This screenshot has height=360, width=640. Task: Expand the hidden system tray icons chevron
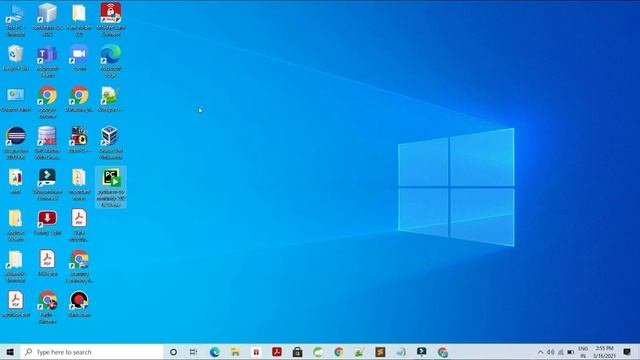tap(540, 352)
